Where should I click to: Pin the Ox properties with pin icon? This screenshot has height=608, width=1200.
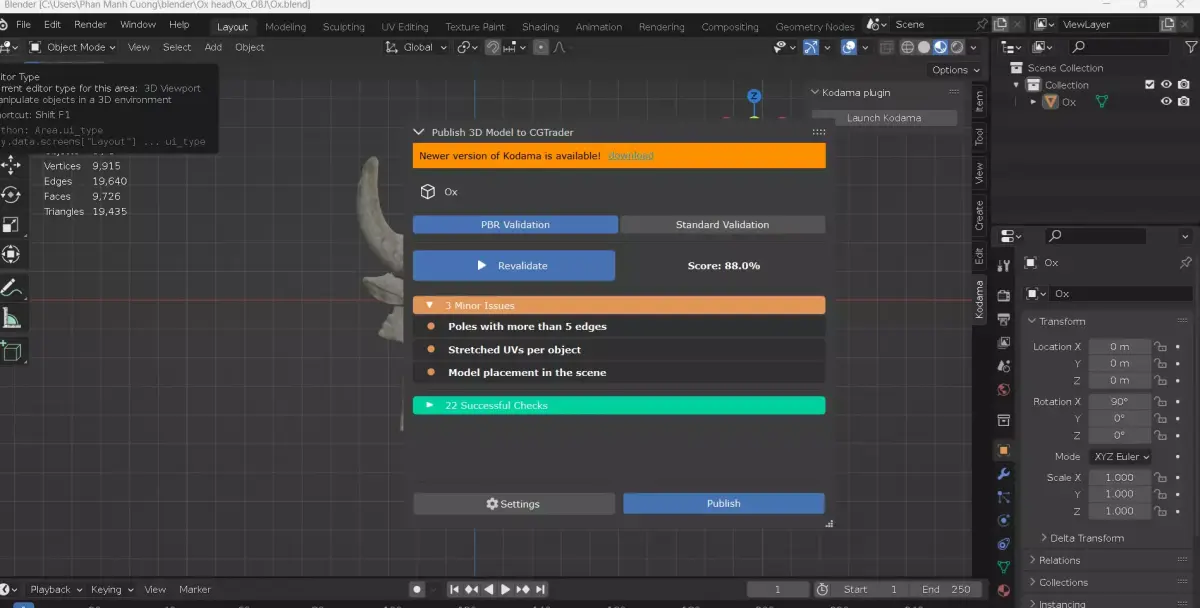point(1186,262)
